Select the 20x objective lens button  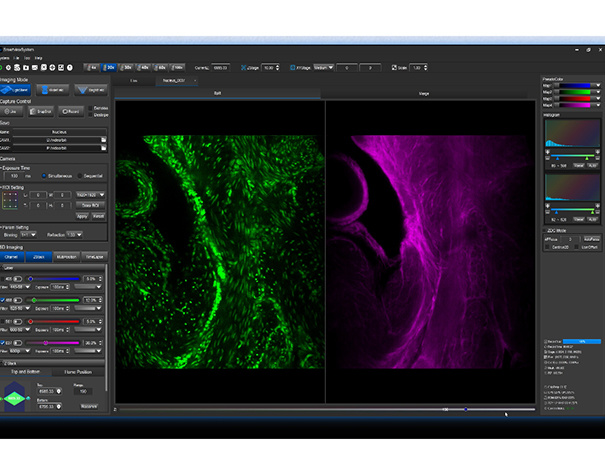(x=111, y=67)
